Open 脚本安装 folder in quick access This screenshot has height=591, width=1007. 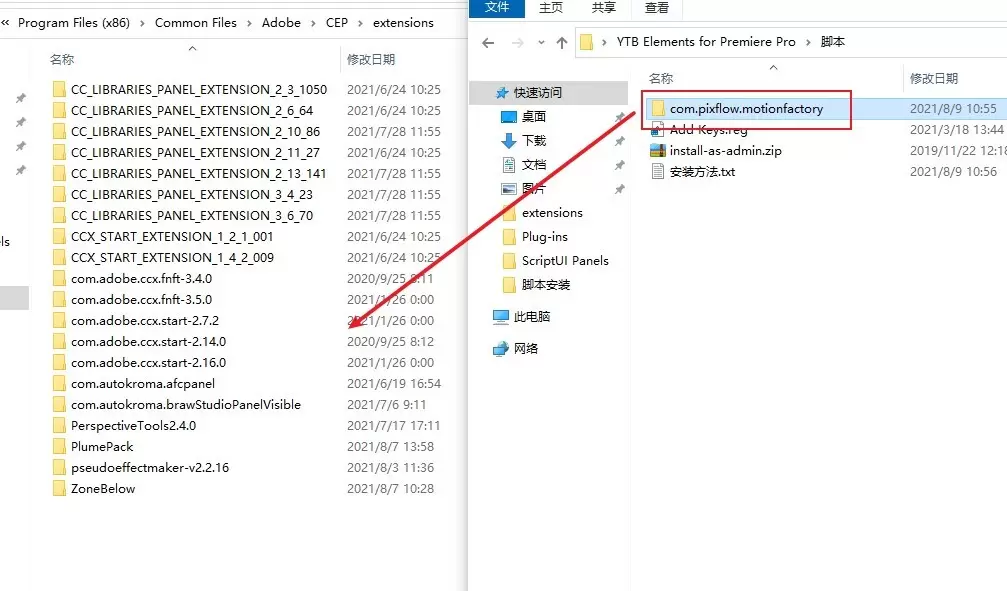pos(545,285)
